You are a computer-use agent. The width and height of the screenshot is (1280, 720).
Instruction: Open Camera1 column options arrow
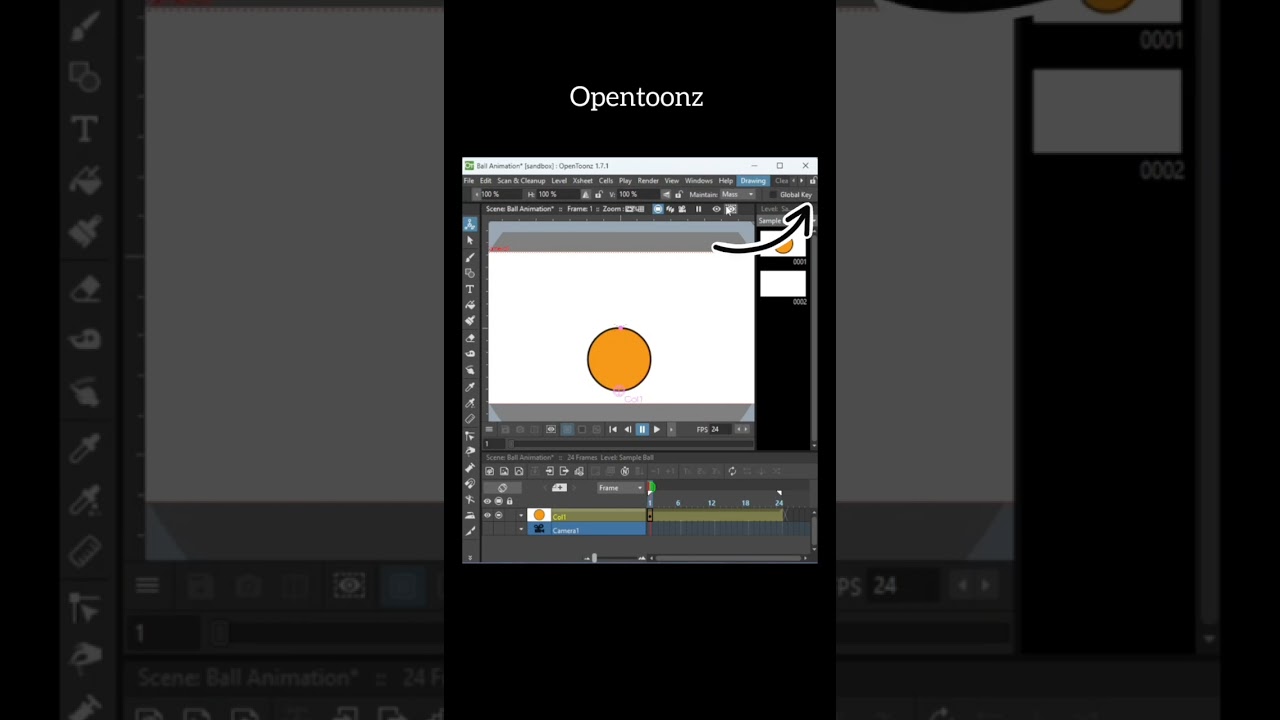(x=521, y=529)
